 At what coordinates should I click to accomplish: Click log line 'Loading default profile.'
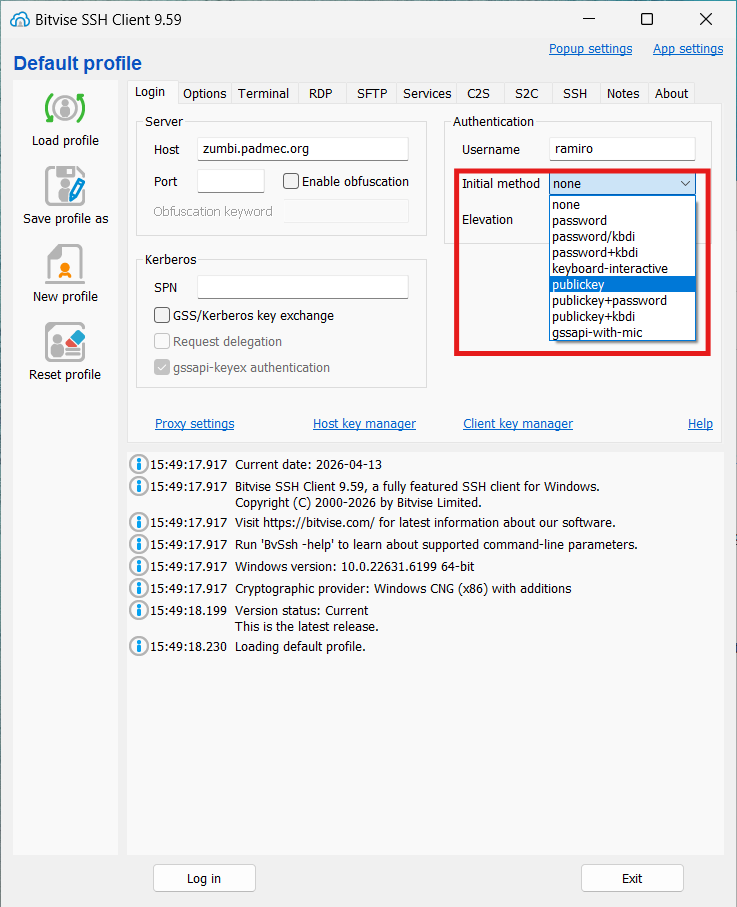click(300, 646)
